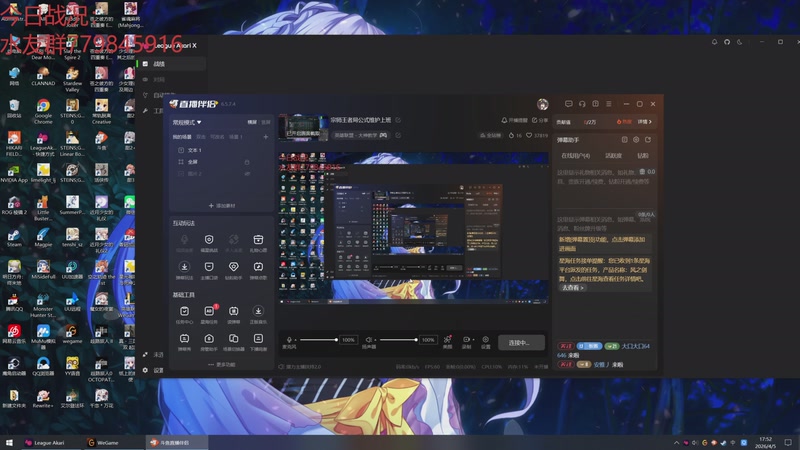800x450 pixels.
Task: Click 添加素材 to add a source
Action: 222,206
